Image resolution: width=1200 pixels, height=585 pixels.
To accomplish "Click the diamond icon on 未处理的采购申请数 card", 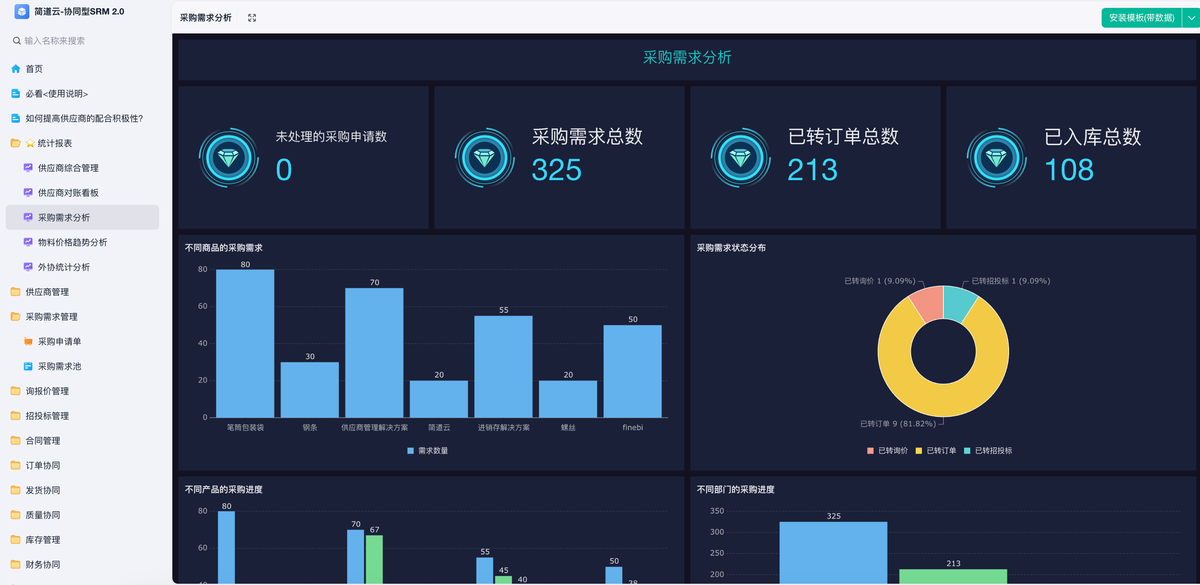I will 228,157.
